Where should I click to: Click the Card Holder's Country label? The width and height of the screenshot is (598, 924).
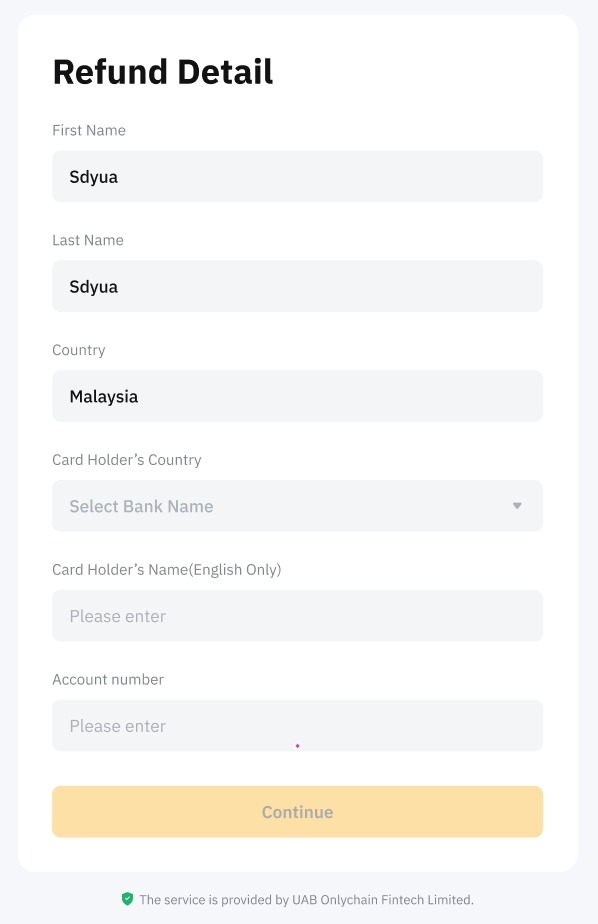click(x=127, y=460)
